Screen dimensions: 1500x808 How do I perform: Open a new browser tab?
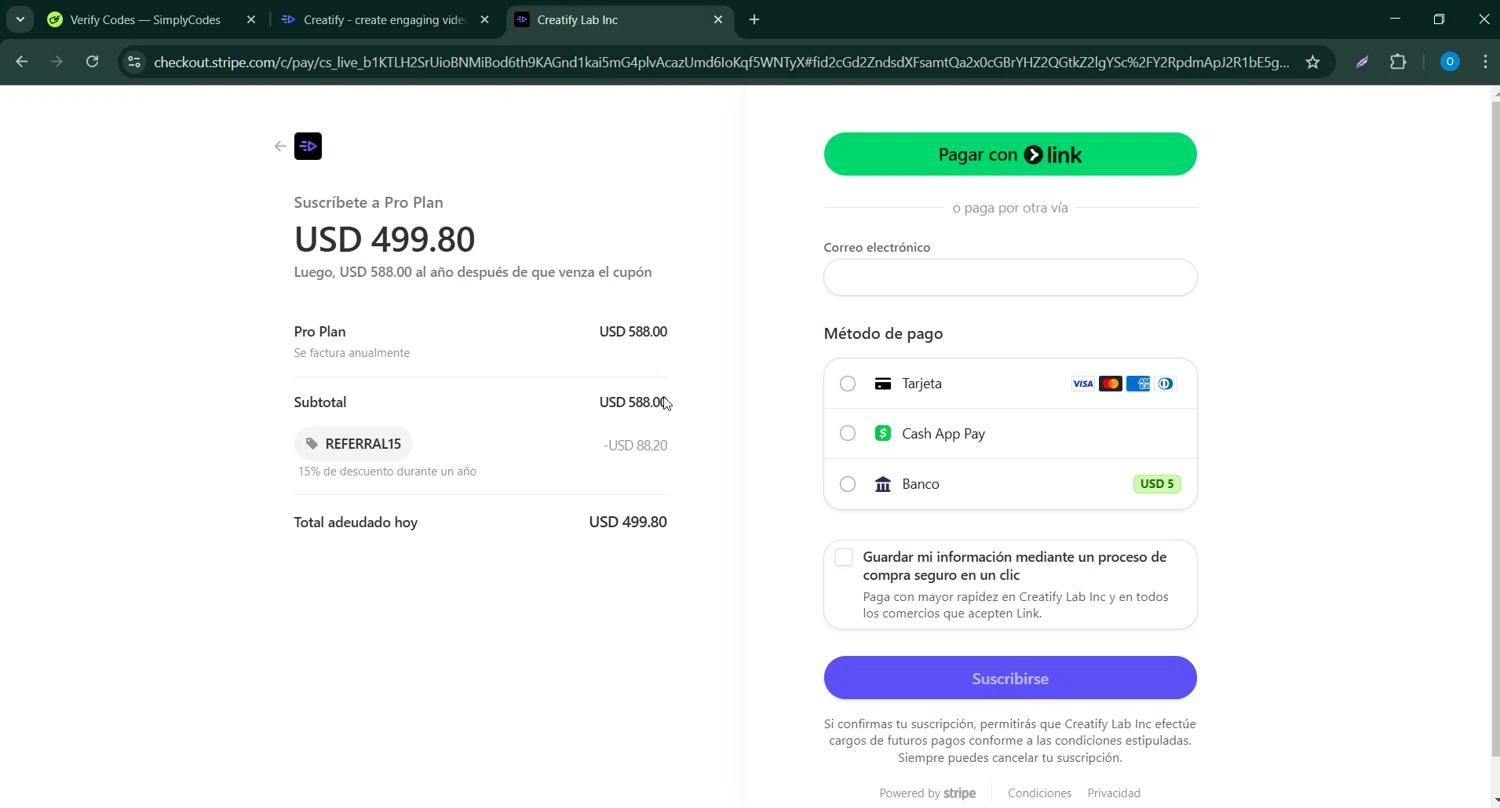pos(754,19)
